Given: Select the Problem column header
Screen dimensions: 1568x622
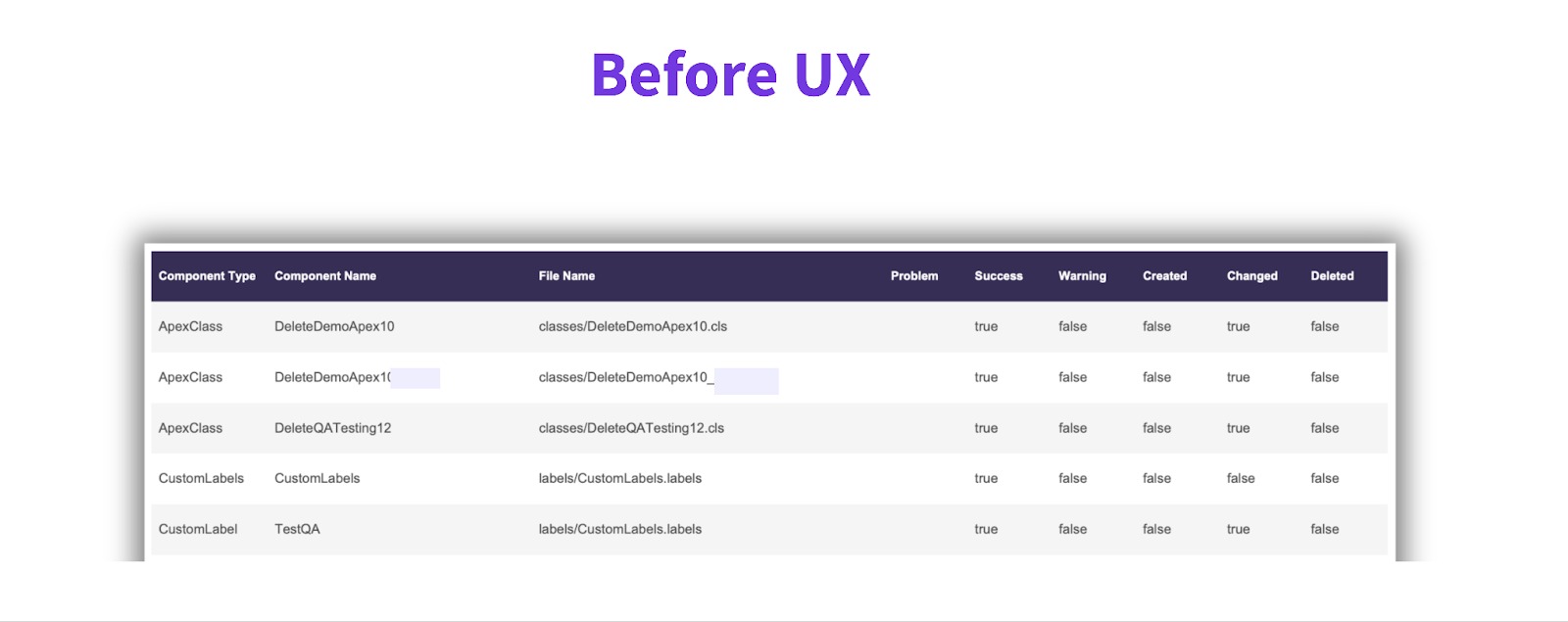Looking at the screenshot, I should (913, 276).
